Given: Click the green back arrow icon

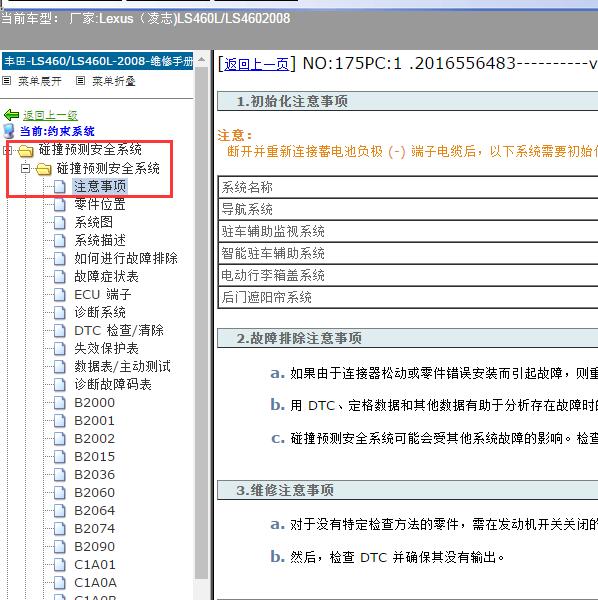Looking at the screenshot, I should (11, 115).
